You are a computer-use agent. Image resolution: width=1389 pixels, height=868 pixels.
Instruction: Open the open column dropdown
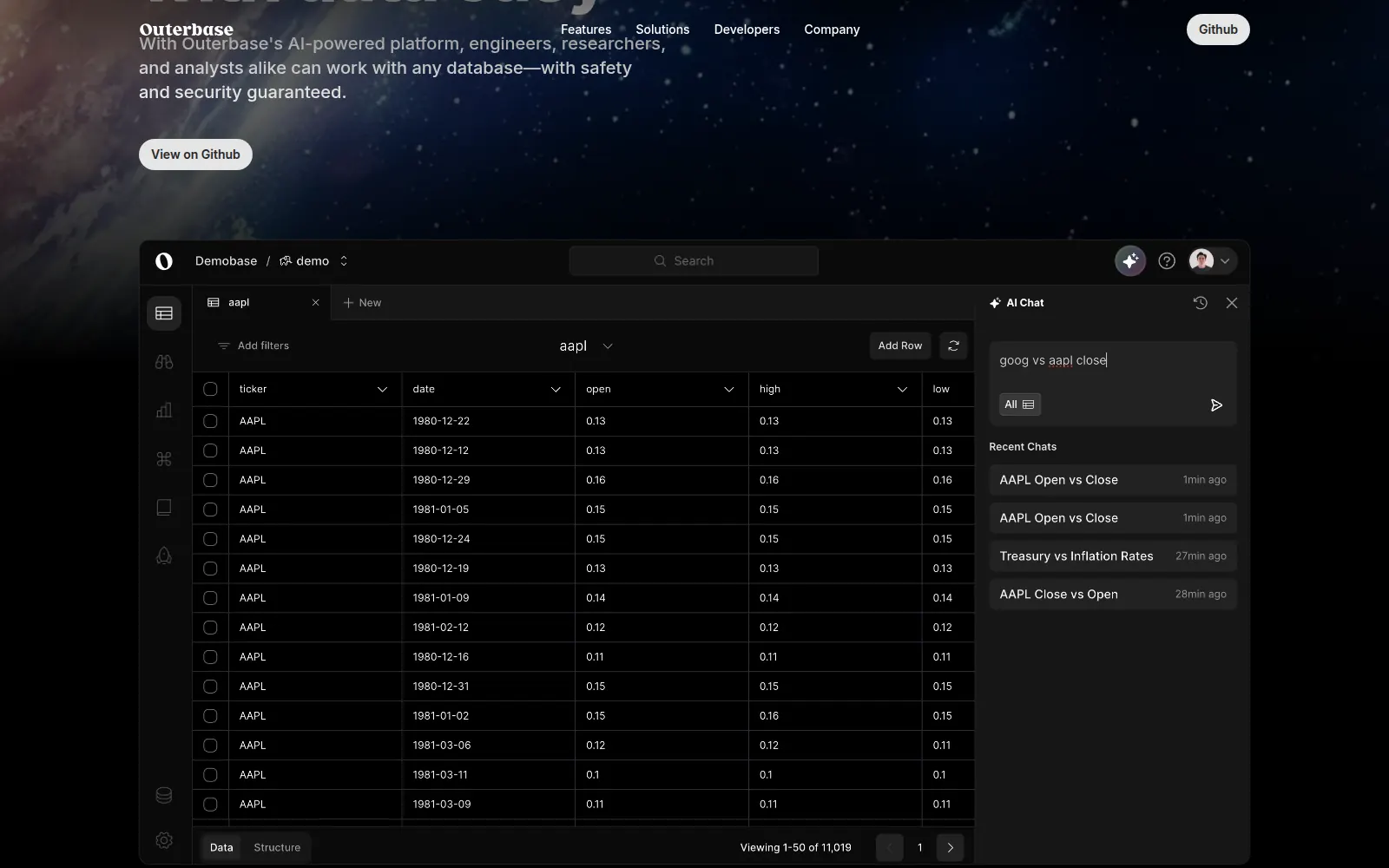[729, 389]
